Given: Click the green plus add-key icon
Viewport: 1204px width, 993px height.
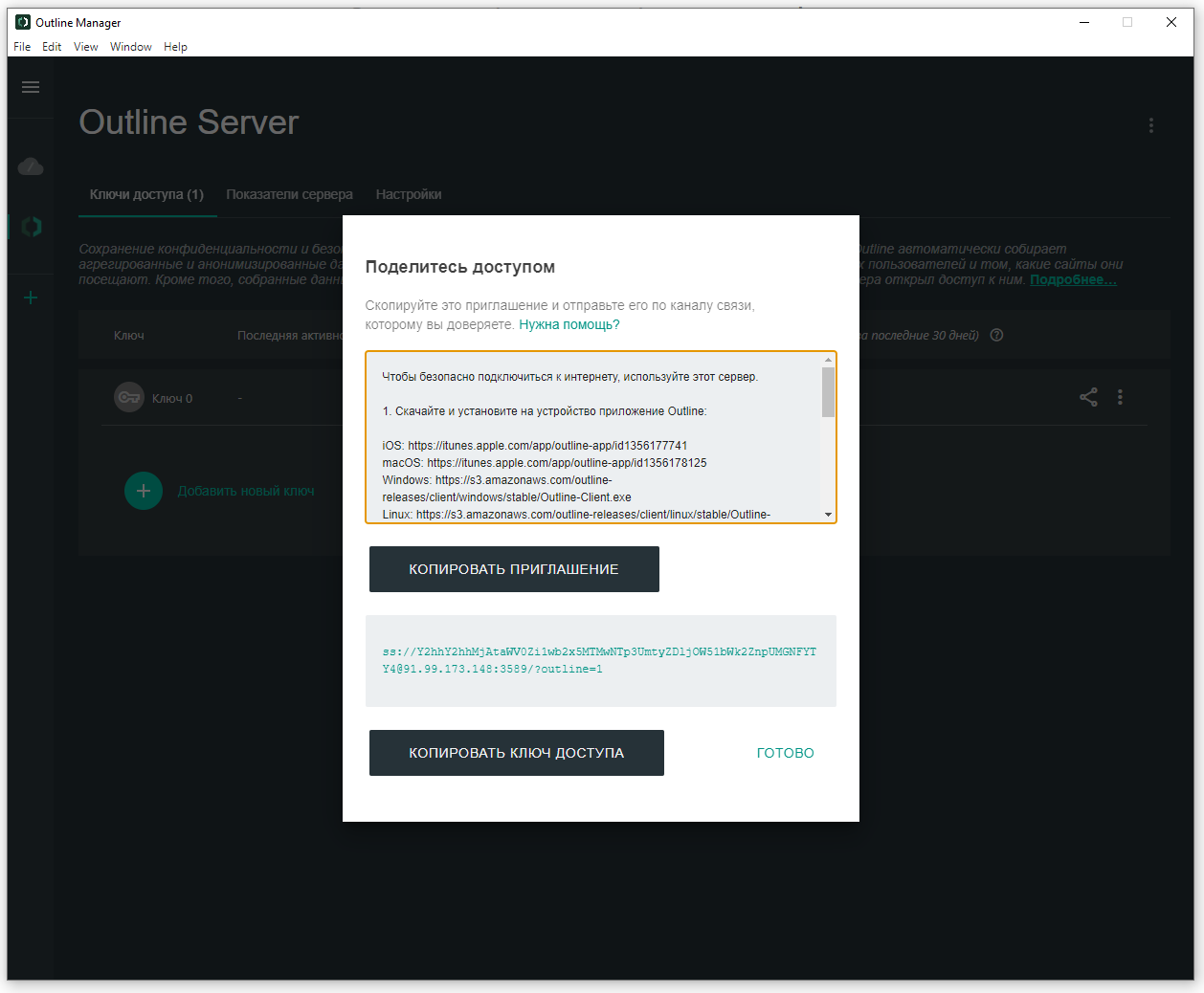Looking at the screenshot, I should coord(144,491).
